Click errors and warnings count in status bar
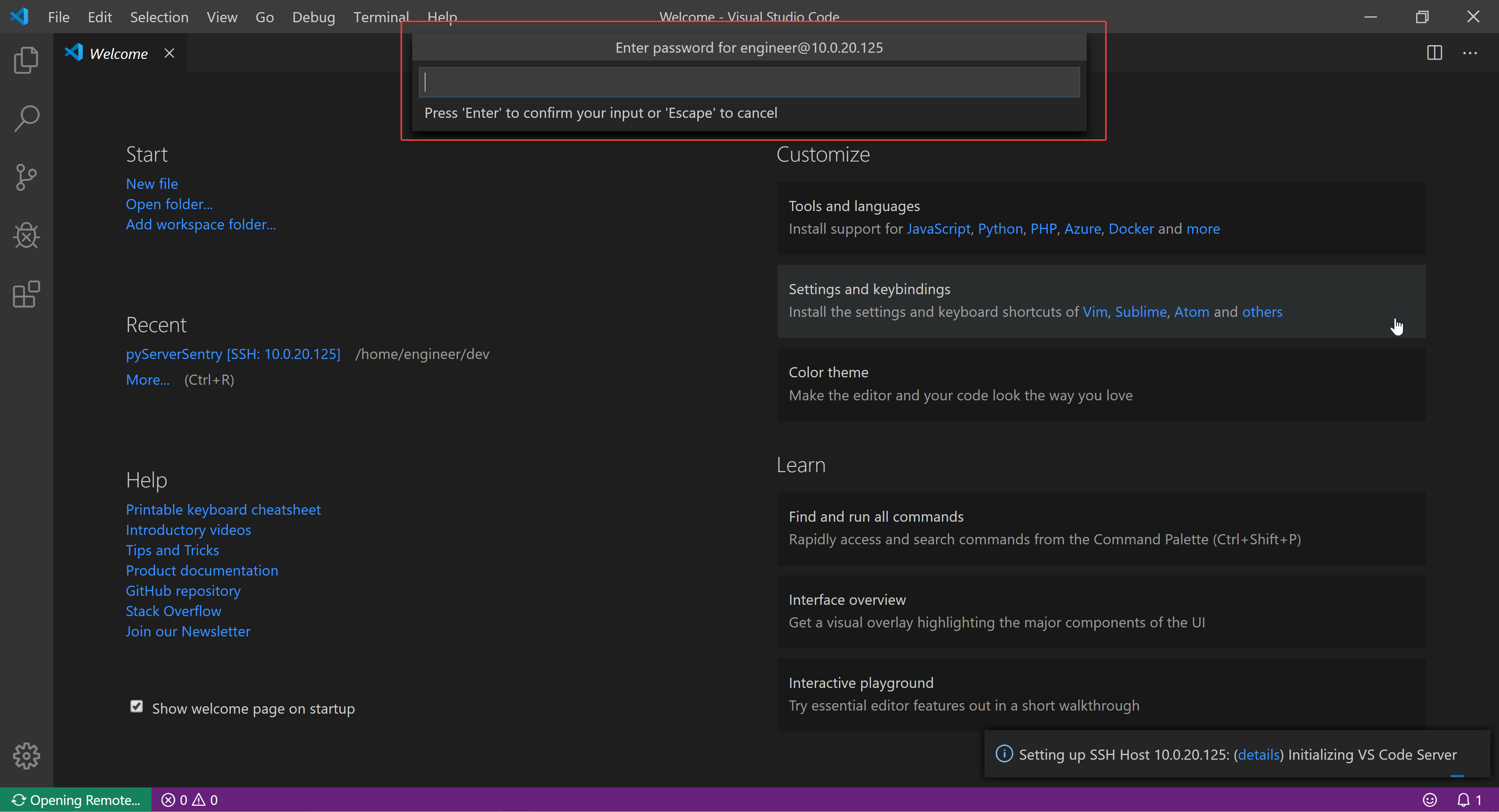The image size is (1499, 812). 190,800
